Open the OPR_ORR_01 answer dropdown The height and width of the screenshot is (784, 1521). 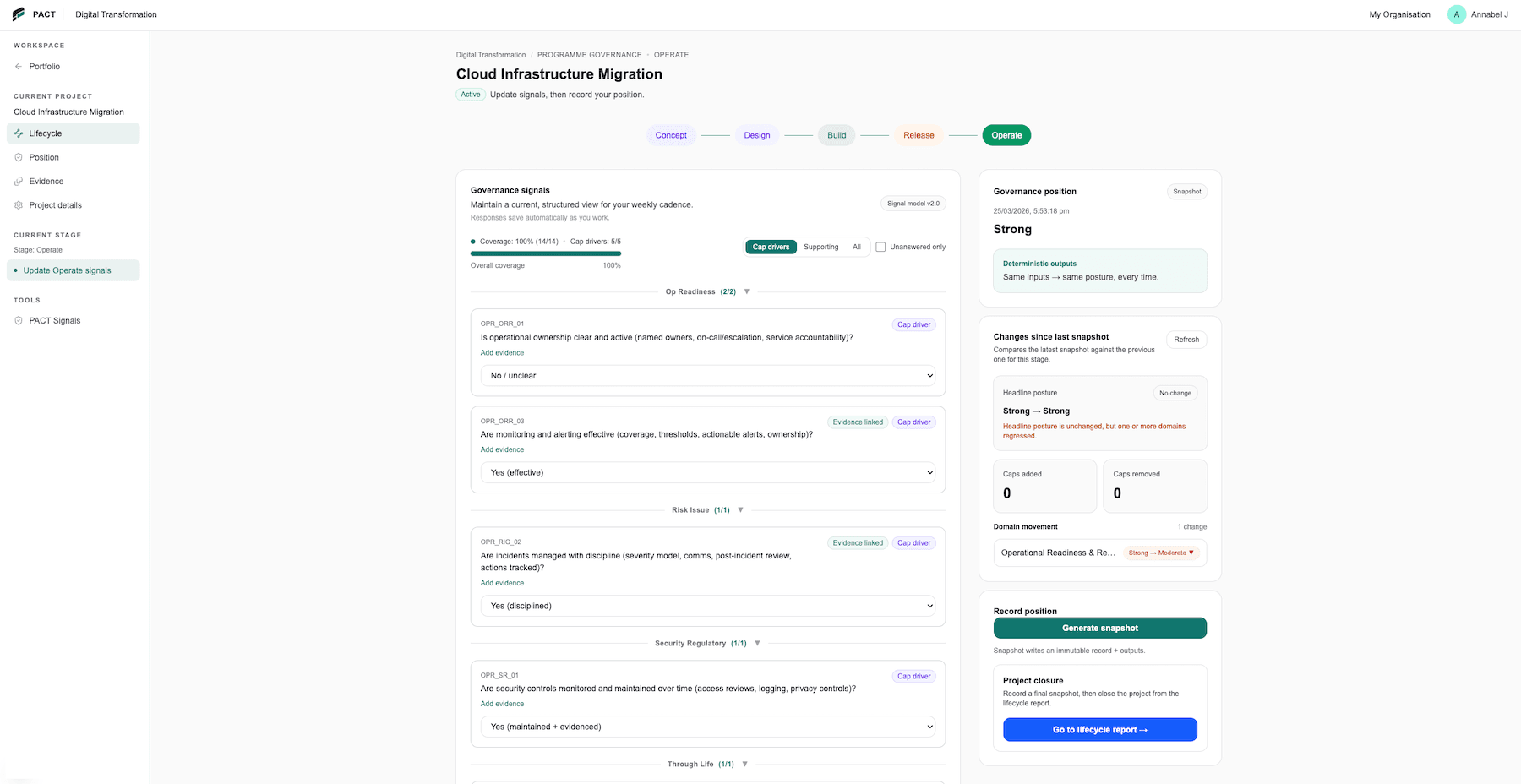tap(708, 376)
